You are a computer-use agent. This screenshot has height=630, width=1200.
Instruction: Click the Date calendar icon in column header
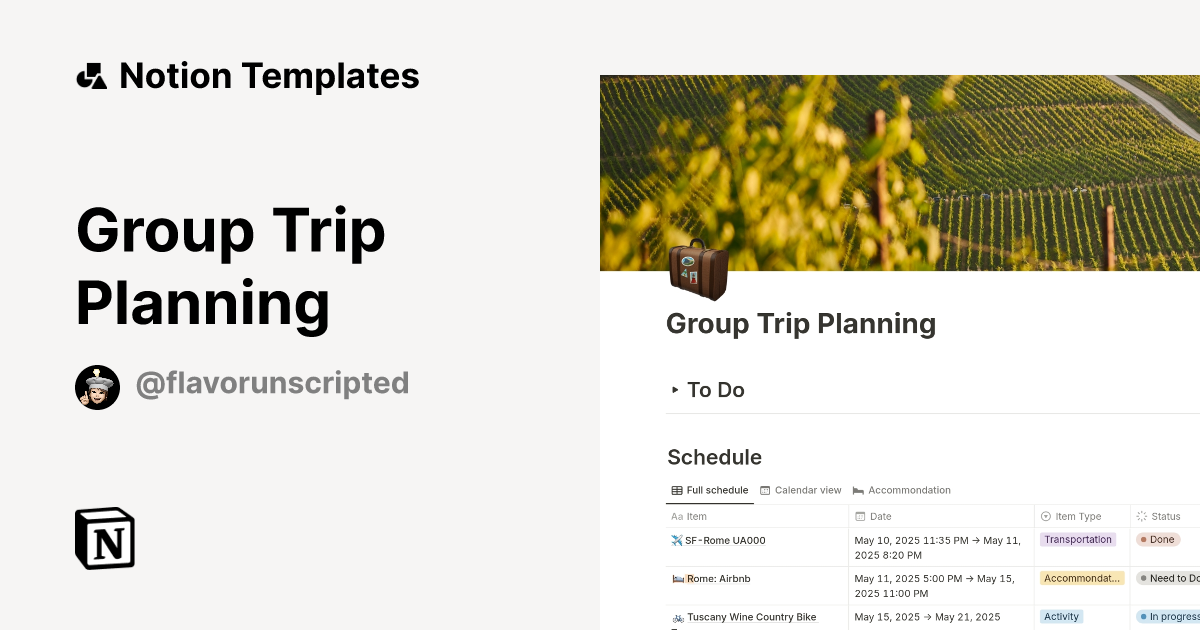(858, 516)
